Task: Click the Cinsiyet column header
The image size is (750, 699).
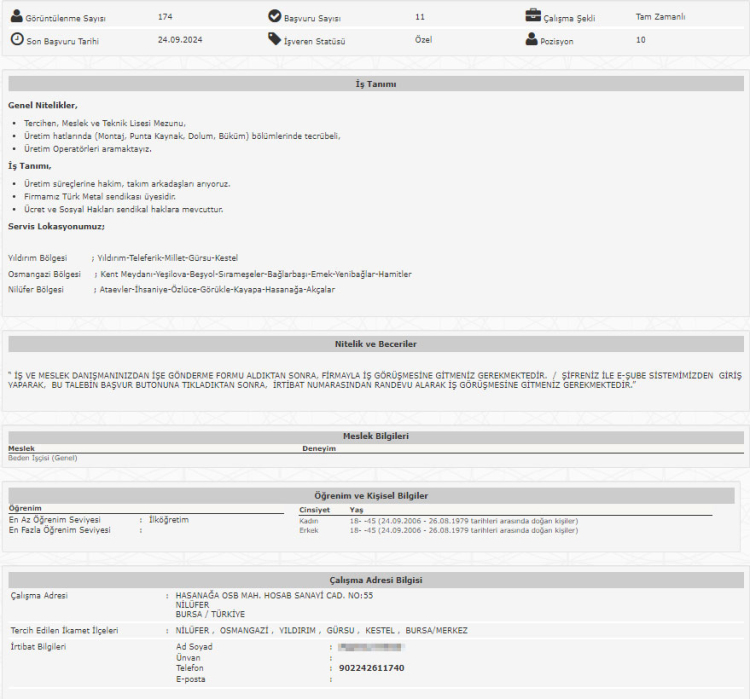Action: click(x=314, y=509)
